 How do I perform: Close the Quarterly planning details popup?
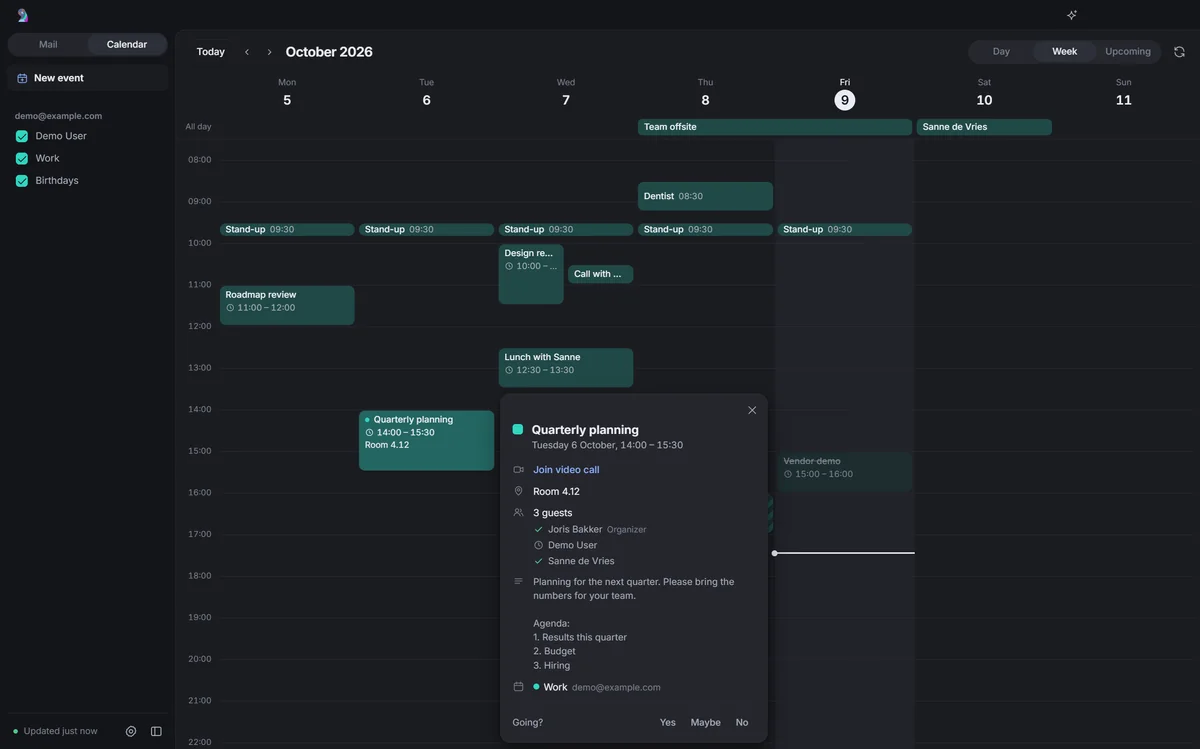coord(752,410)
